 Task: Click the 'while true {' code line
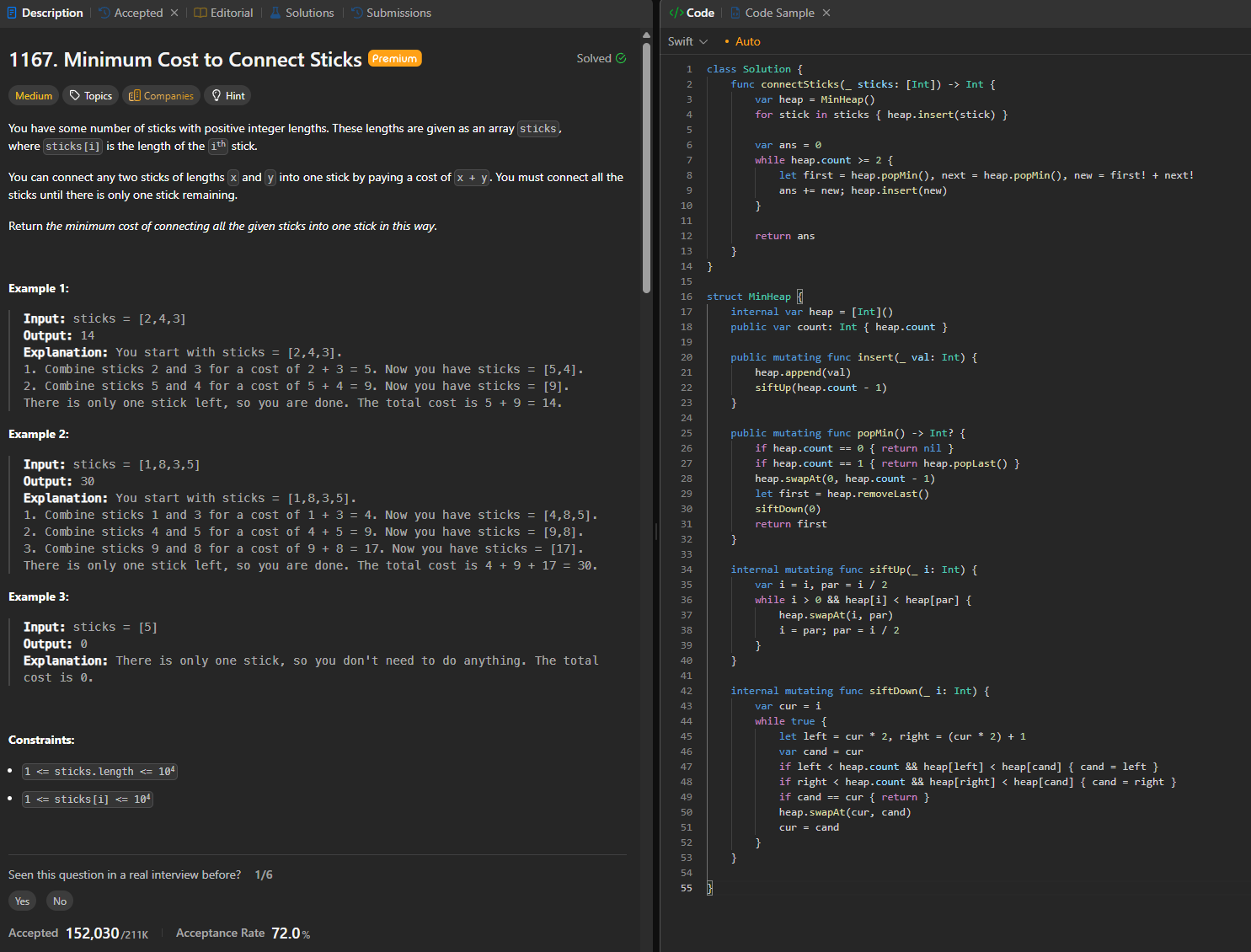[x=791, y=721]
